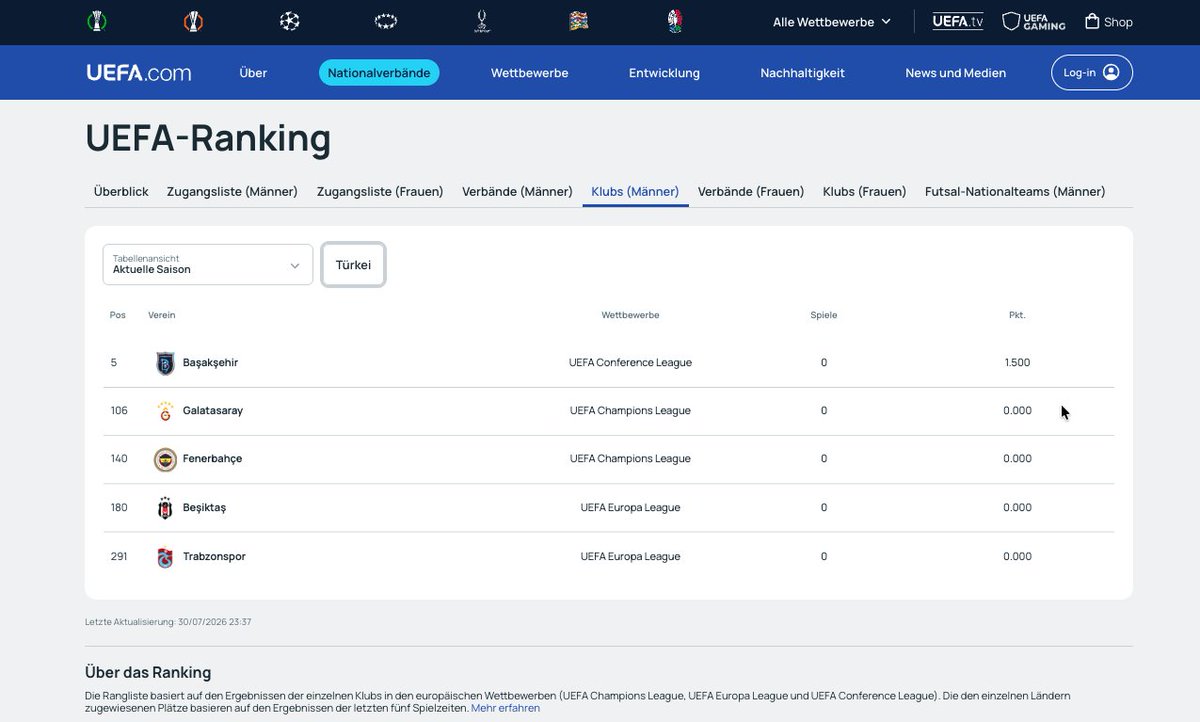Click the UEFA.com home logo
Screen dimensions: 1200x722
click(138, 72)
